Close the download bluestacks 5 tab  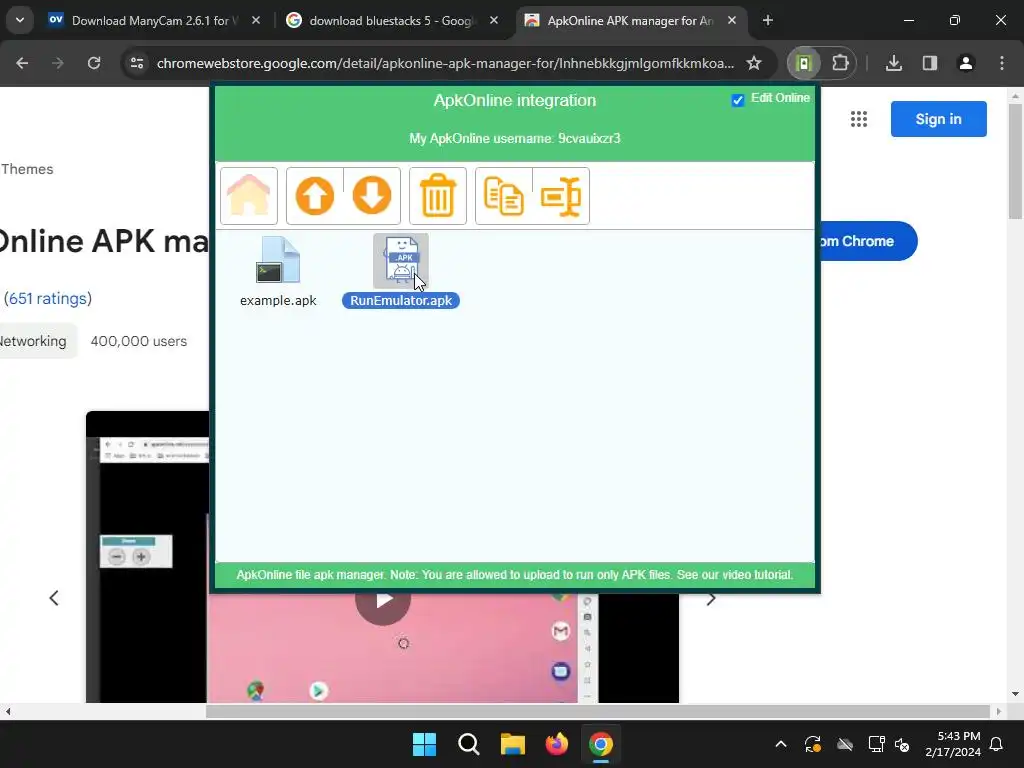494,21
